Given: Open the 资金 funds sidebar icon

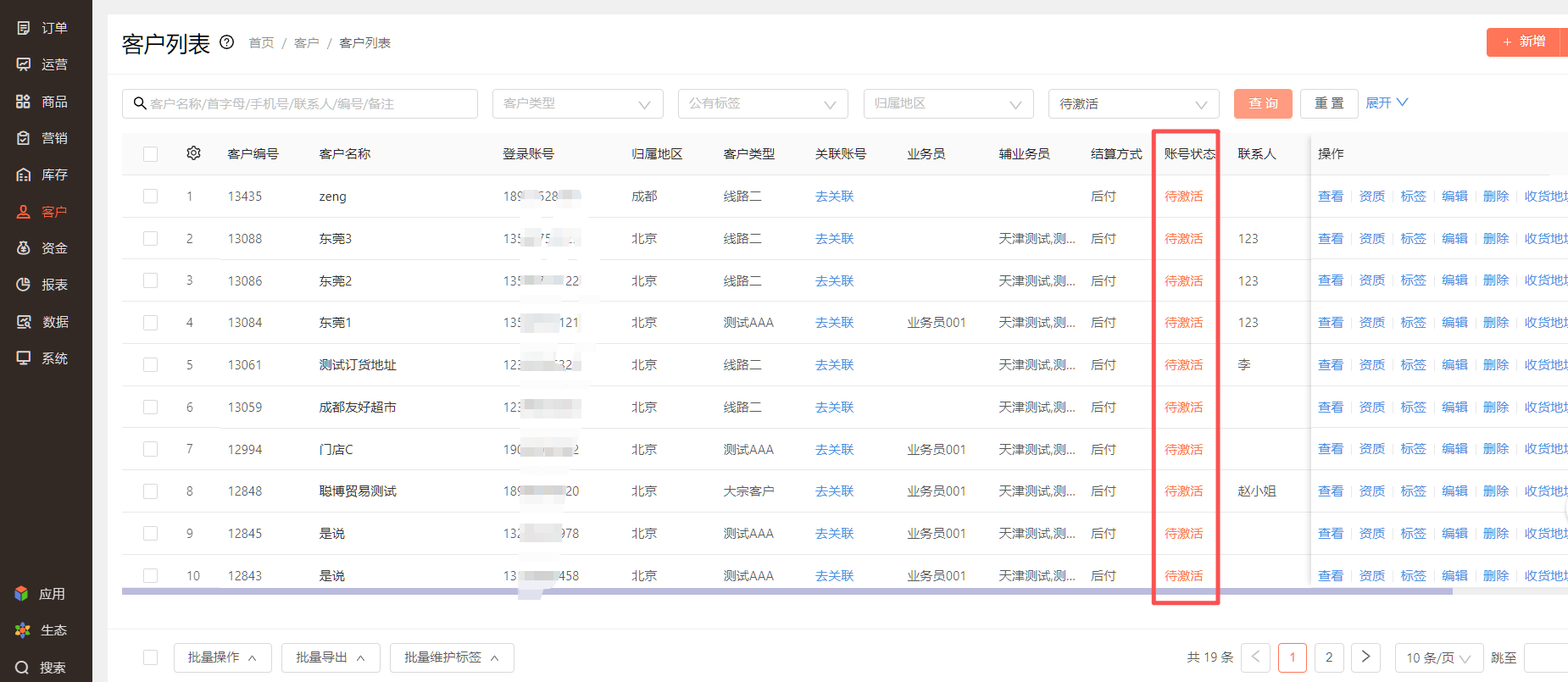Looking at the screenshot, I should click(24, 248).
